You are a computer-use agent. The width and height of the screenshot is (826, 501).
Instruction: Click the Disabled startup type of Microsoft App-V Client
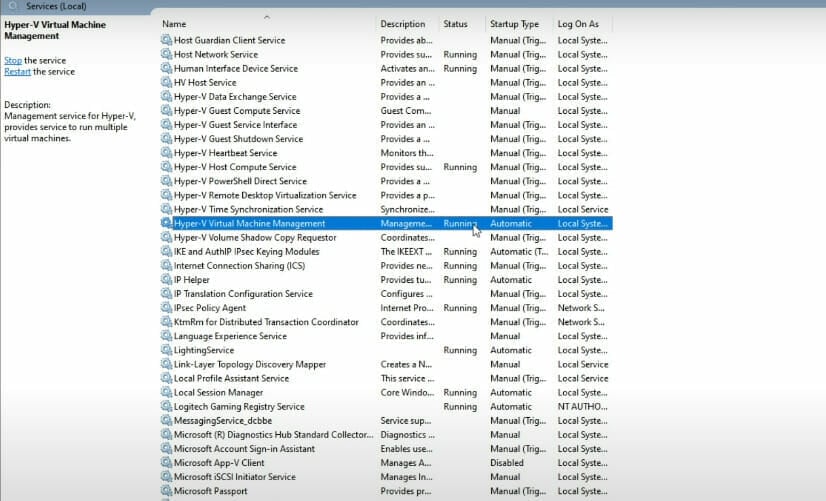(x=507, y=463)
